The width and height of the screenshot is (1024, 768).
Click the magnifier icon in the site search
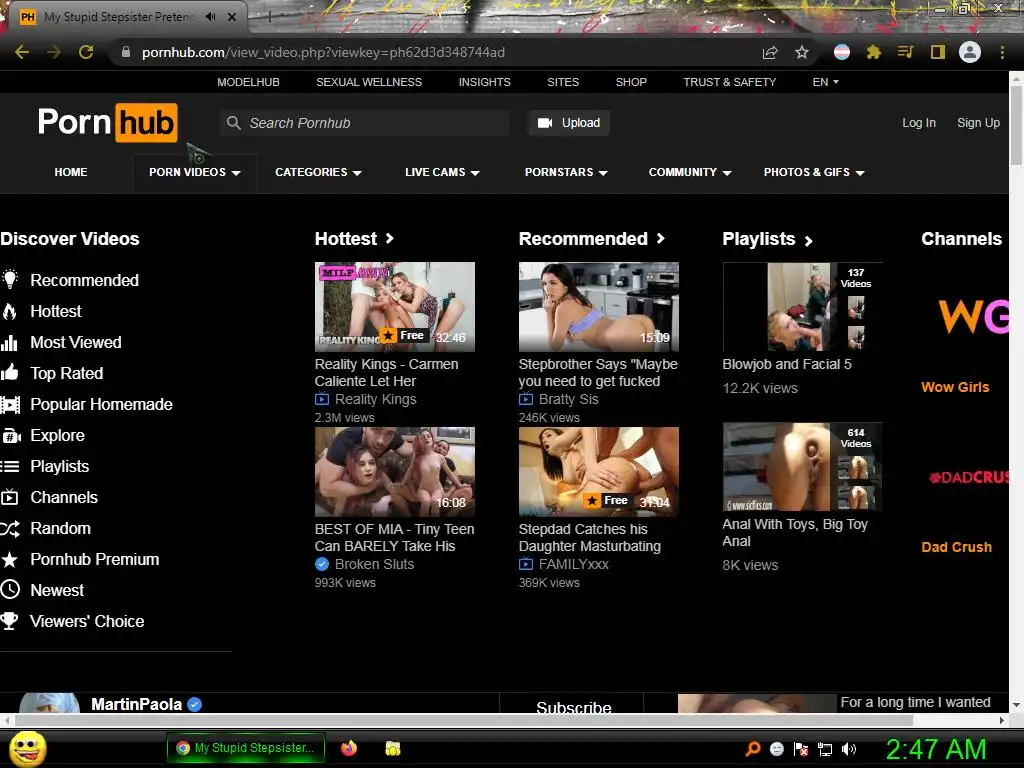pos(234,122)
